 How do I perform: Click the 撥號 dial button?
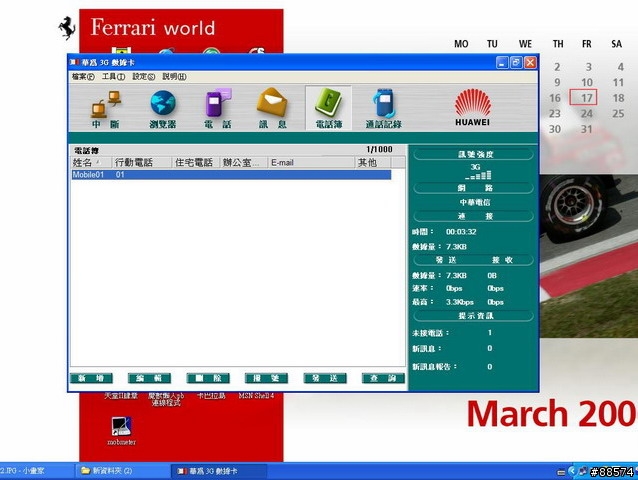267,378
